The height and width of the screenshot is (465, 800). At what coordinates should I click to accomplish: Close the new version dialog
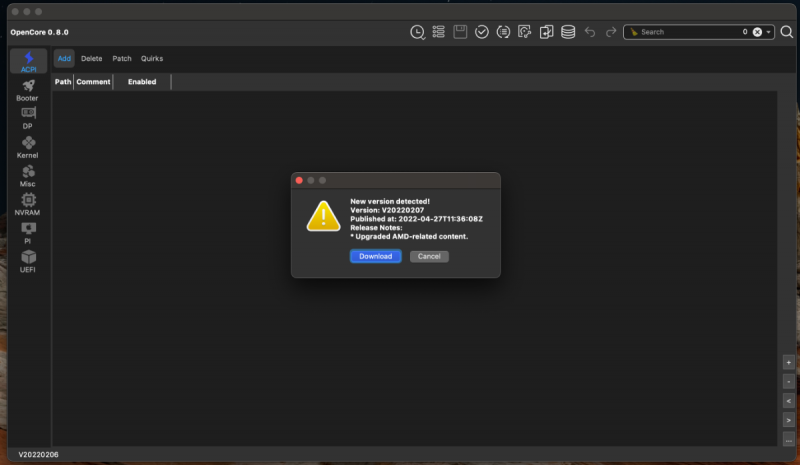[299, 180]
